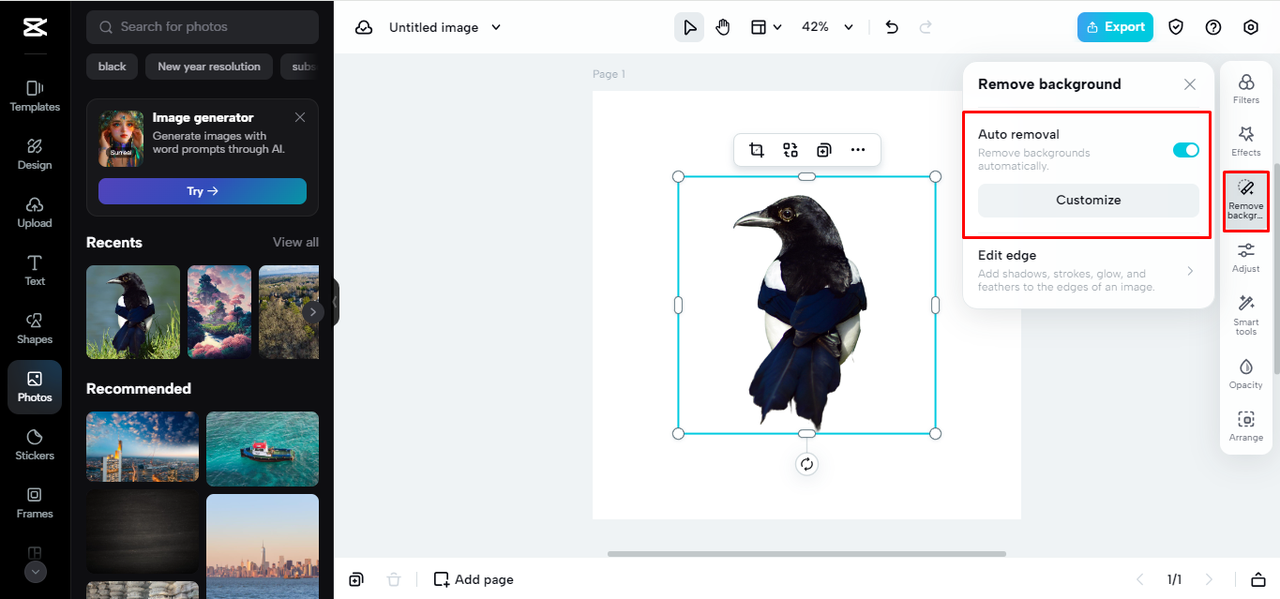1280x599 pixels.
Task: Open settings hexagon icon
Action: tap(1250, 27)
